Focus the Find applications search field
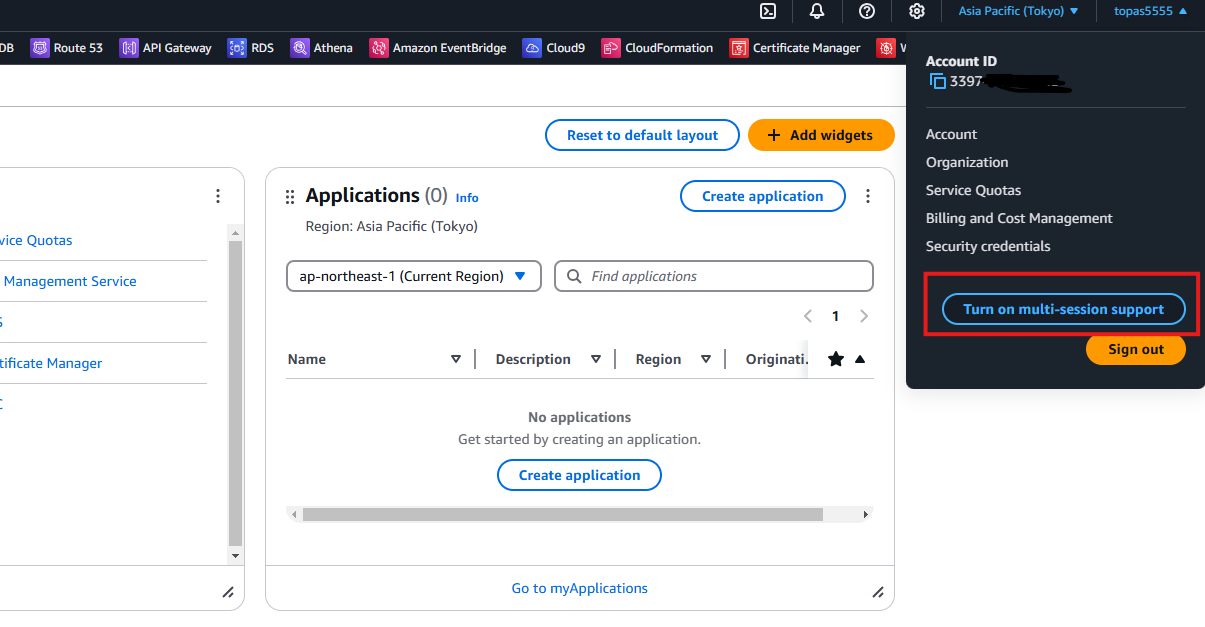The width and height of the screenshot is (1205, 627). [714, 276]
